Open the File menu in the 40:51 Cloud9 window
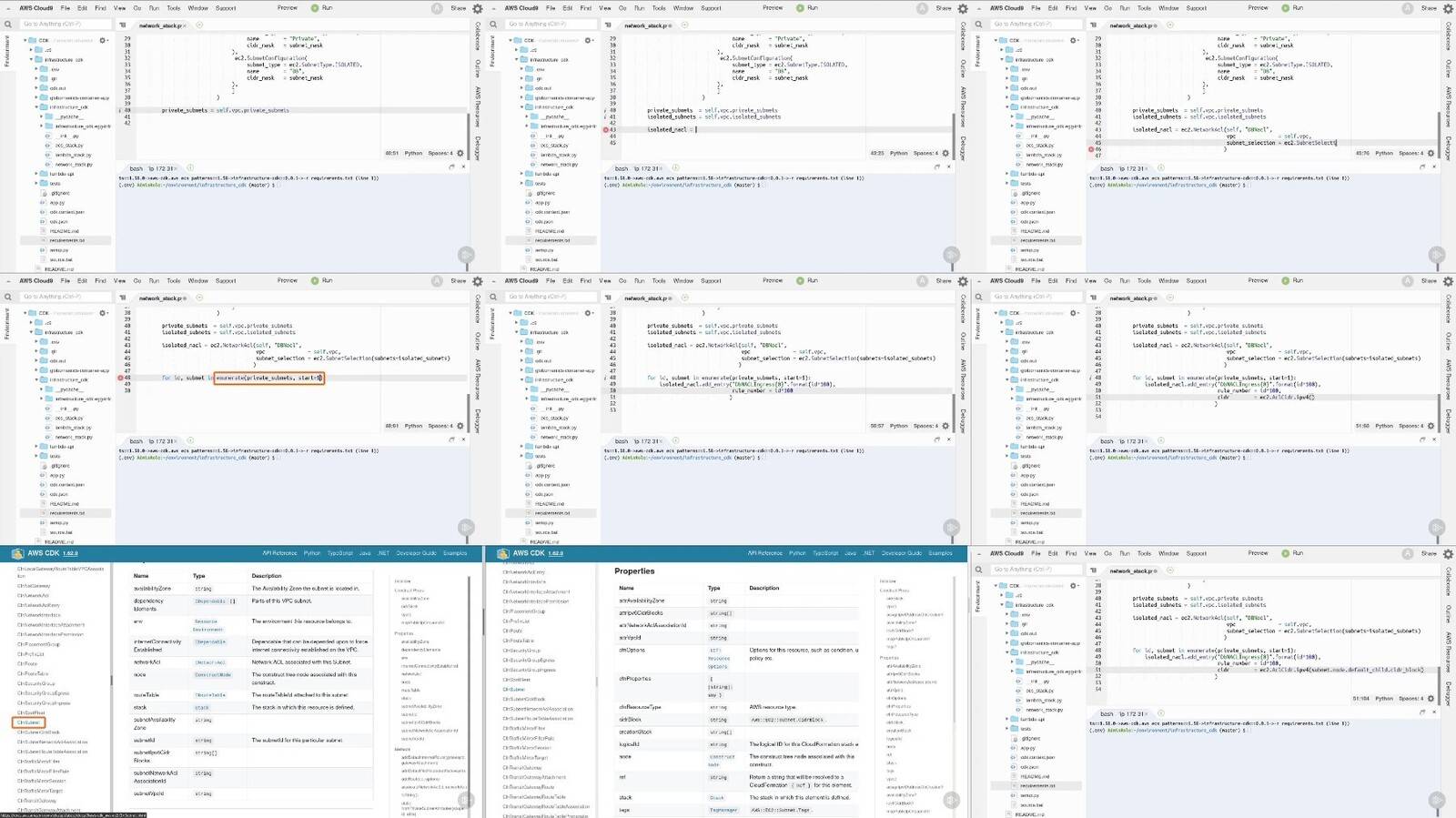The width and height of the screenshot is (1456, 818). tap(66, 8)
